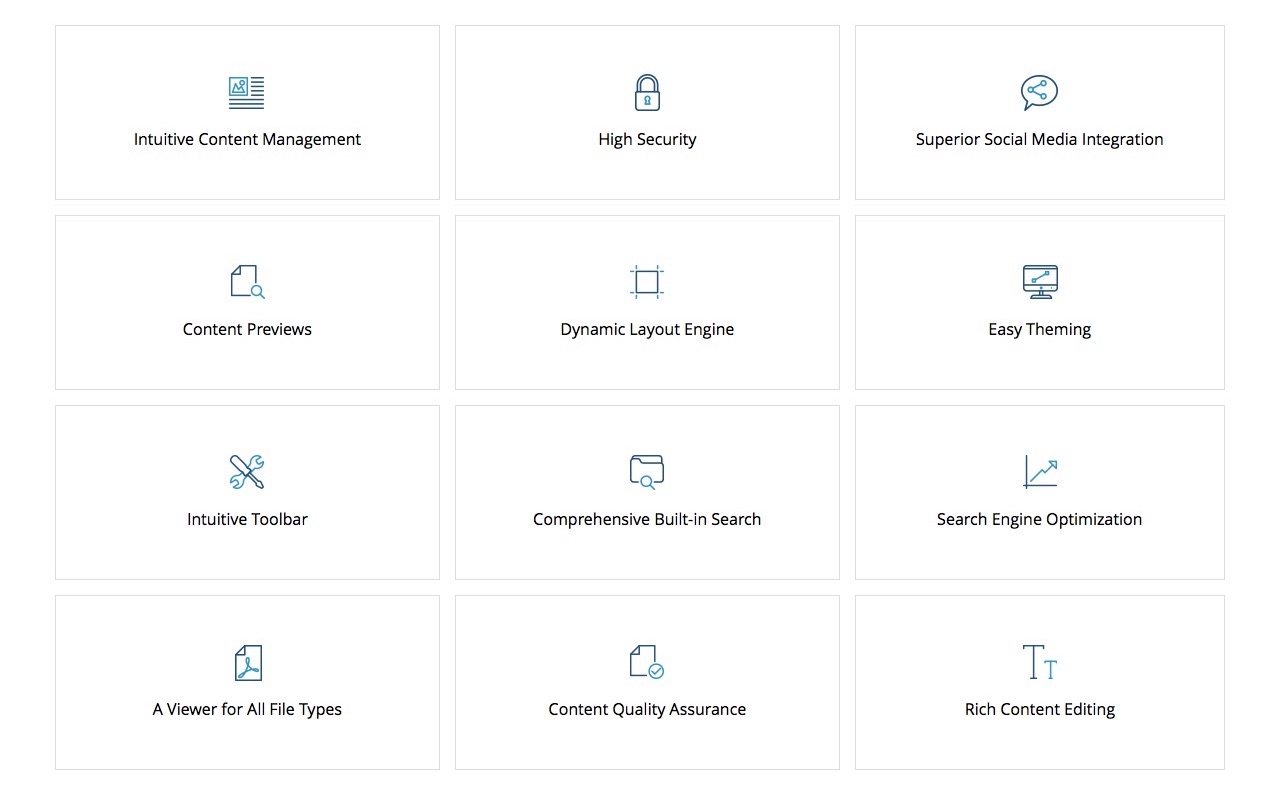1280x789 pixels.
Task: Click the Comprehensive Built-in Search label
Action: pos(647,520)
